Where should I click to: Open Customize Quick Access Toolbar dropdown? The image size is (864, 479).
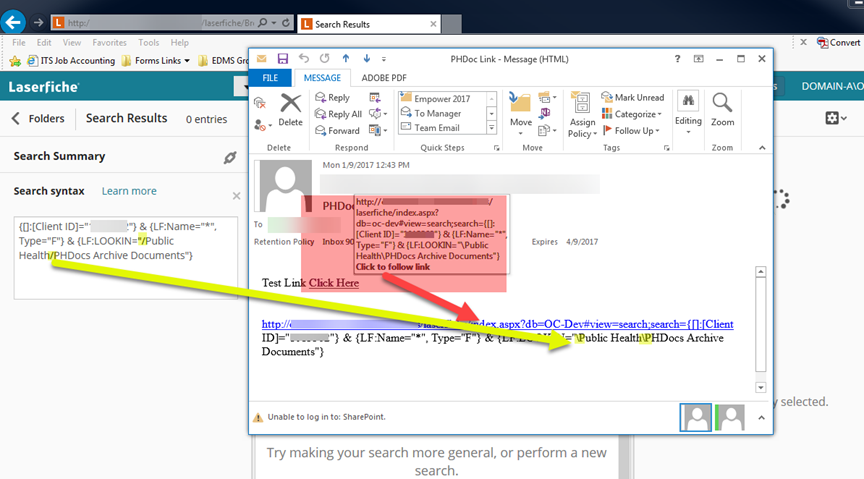tap(384, 58)
